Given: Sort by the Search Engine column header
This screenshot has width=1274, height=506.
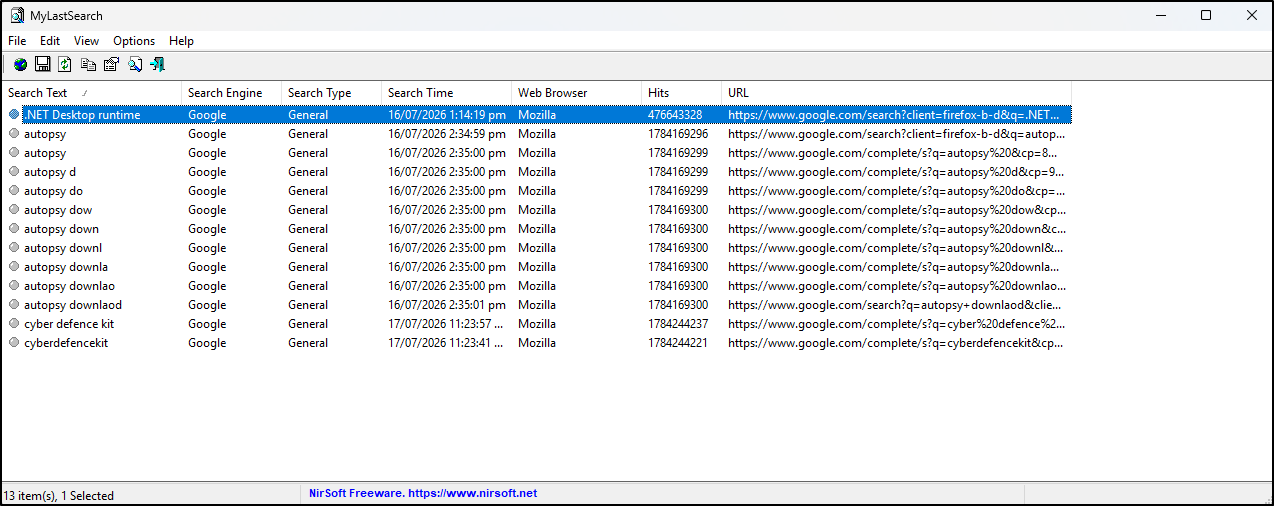Looking at the screenshot, I should (232, 93).
